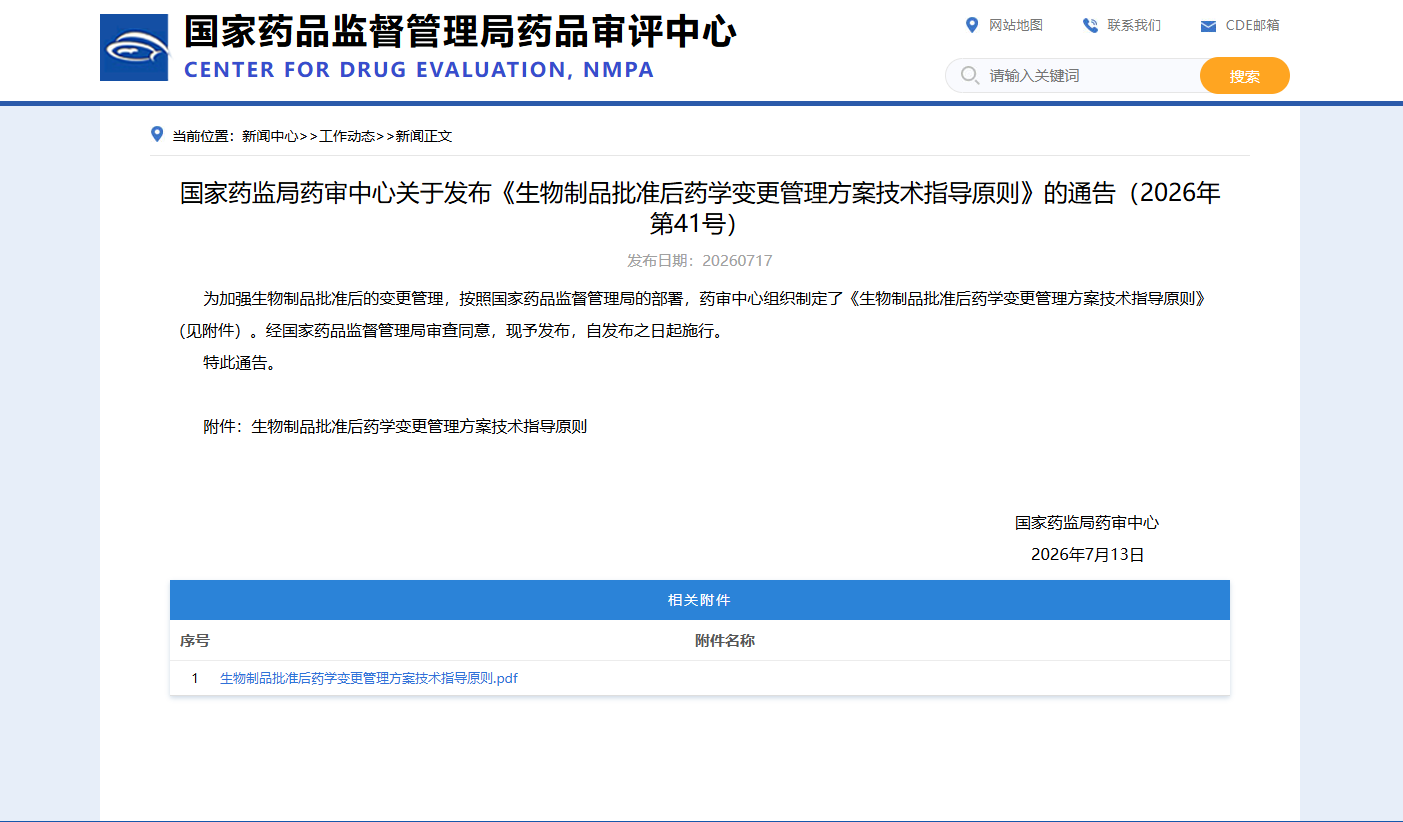Click the date 2026年7月13日

point(1087,554)
